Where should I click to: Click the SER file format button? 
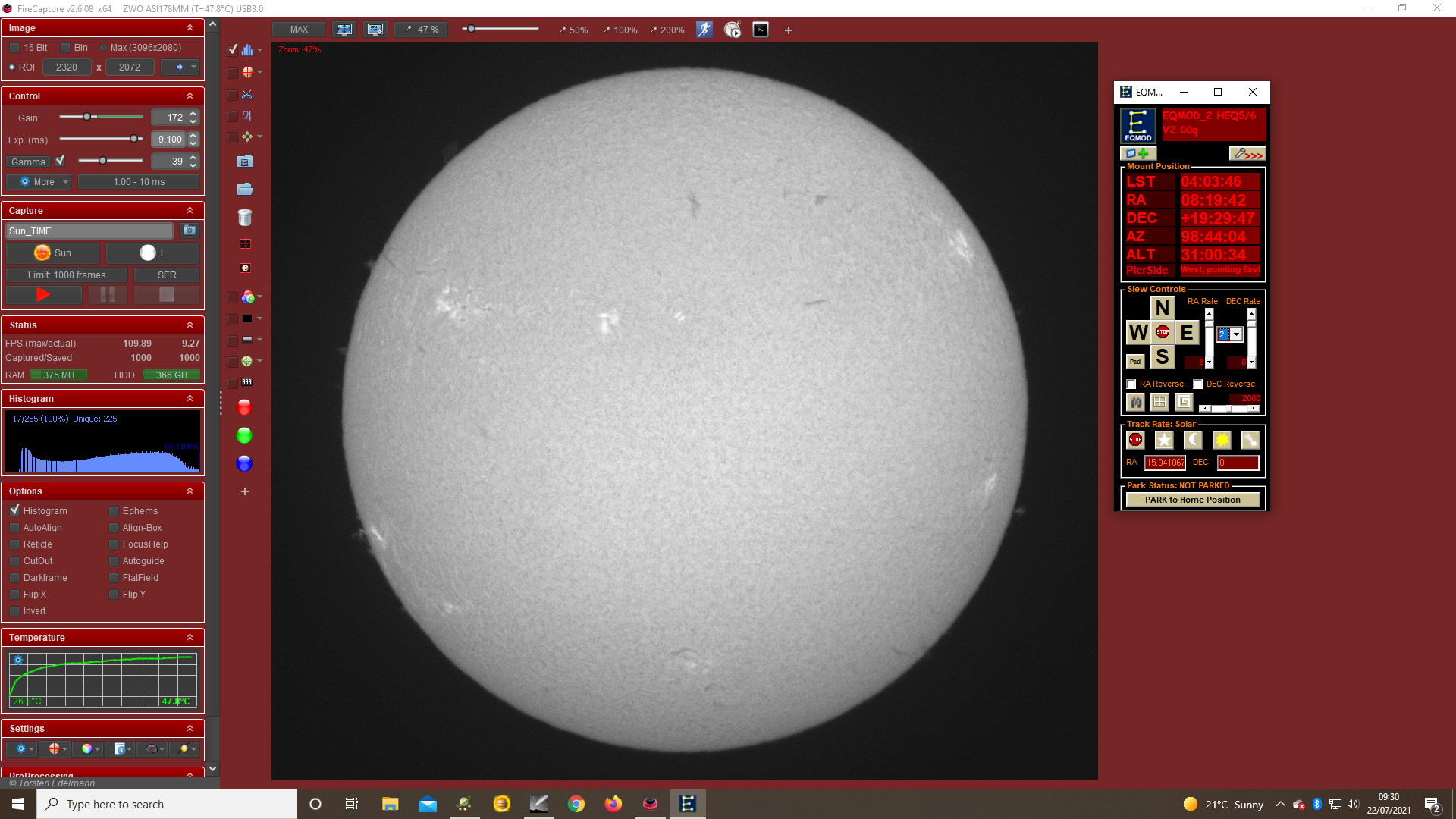click(x=167, y=275)
